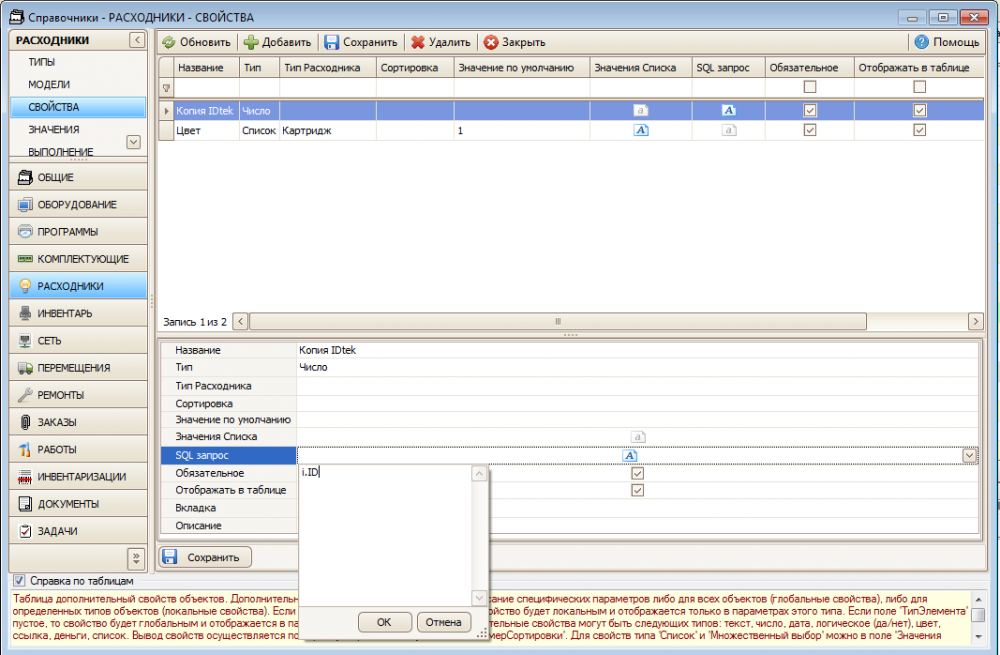1000x655 pixels.
Task: Toggle Обязательное checkbox in Копия IDtek row
Action: (810, 110)
